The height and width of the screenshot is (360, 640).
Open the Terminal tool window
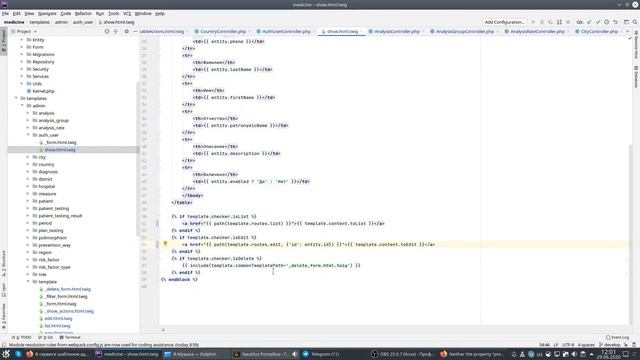coord(70,338)
